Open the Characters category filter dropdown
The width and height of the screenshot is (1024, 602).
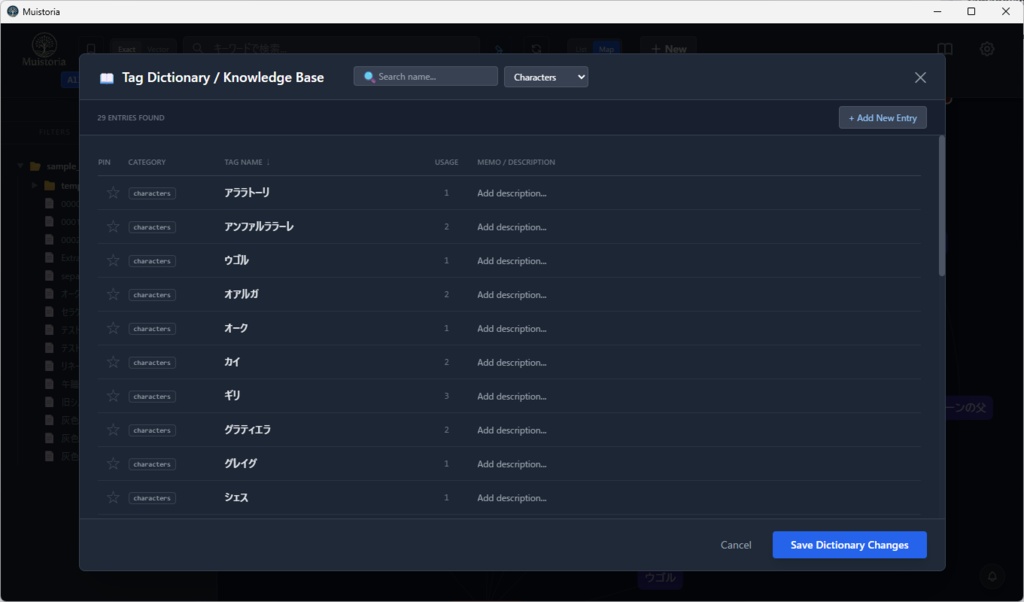[546, 77]
